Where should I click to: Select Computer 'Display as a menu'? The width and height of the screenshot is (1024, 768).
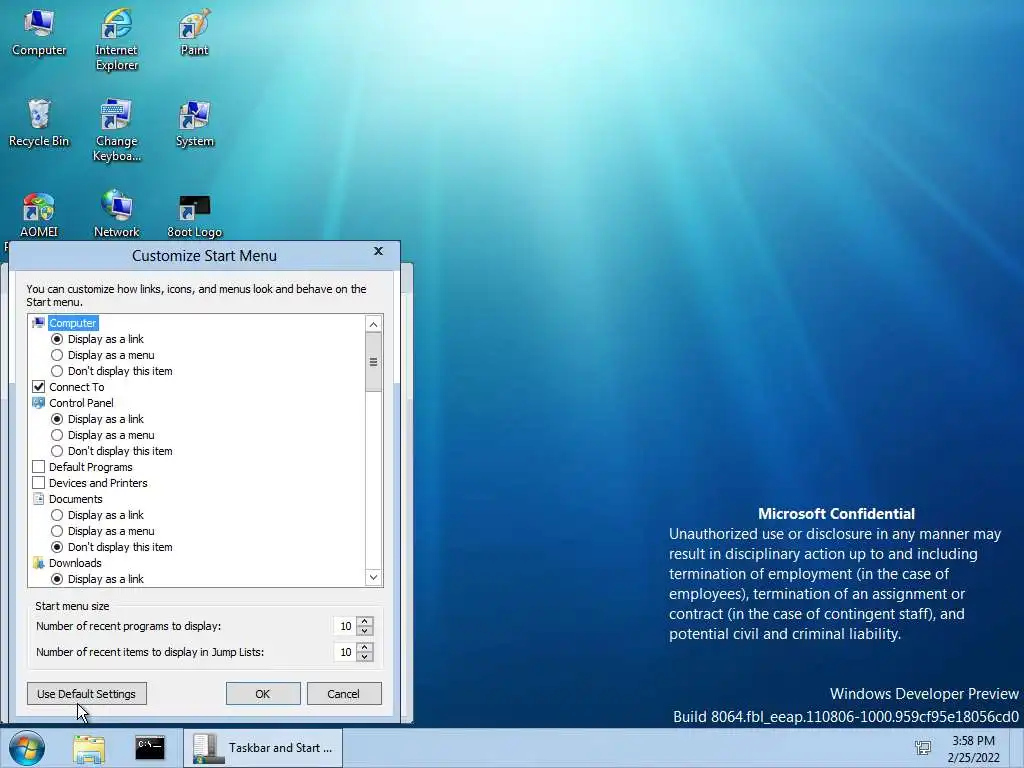point(57,355)
